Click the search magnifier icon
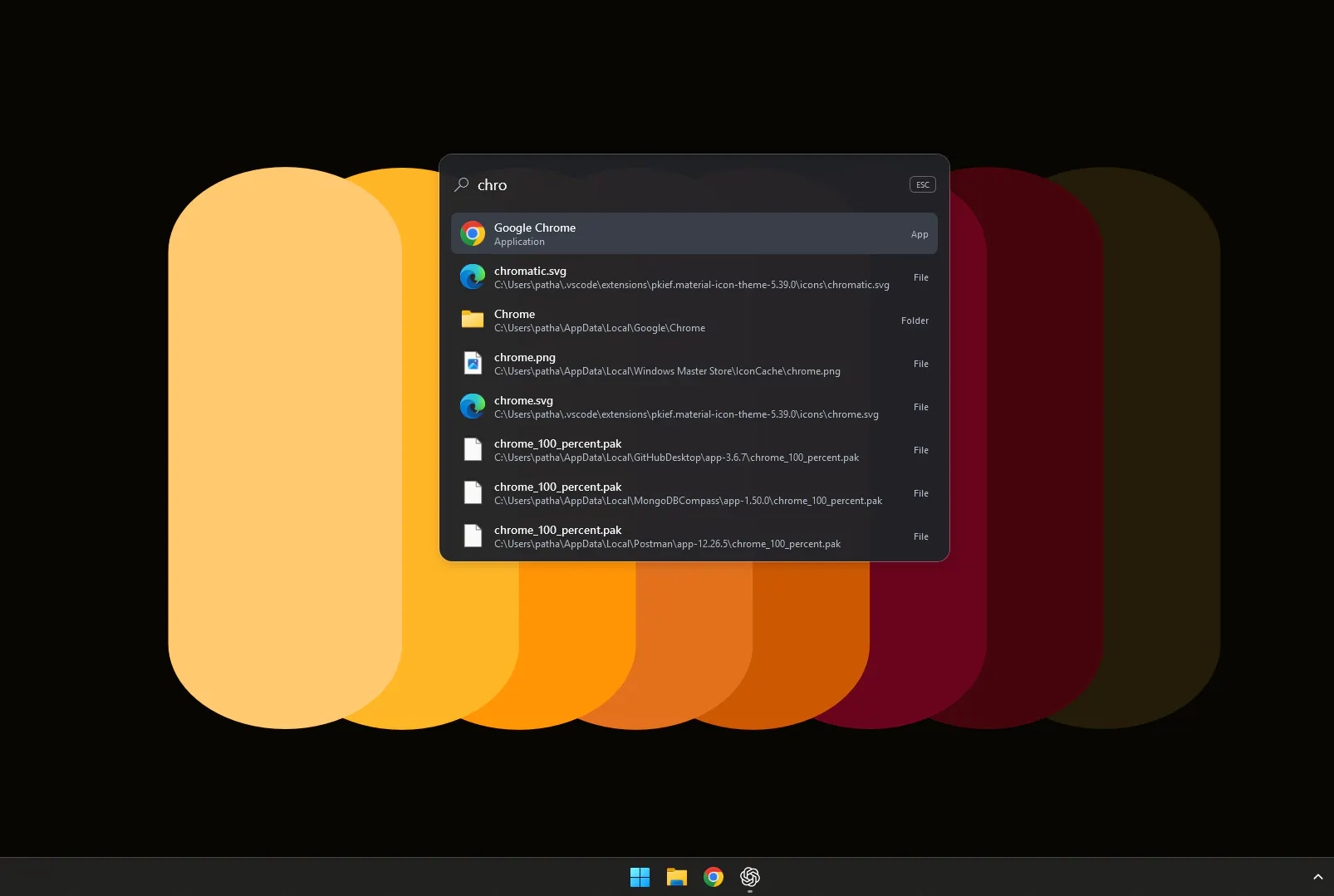 coord(462,184)
